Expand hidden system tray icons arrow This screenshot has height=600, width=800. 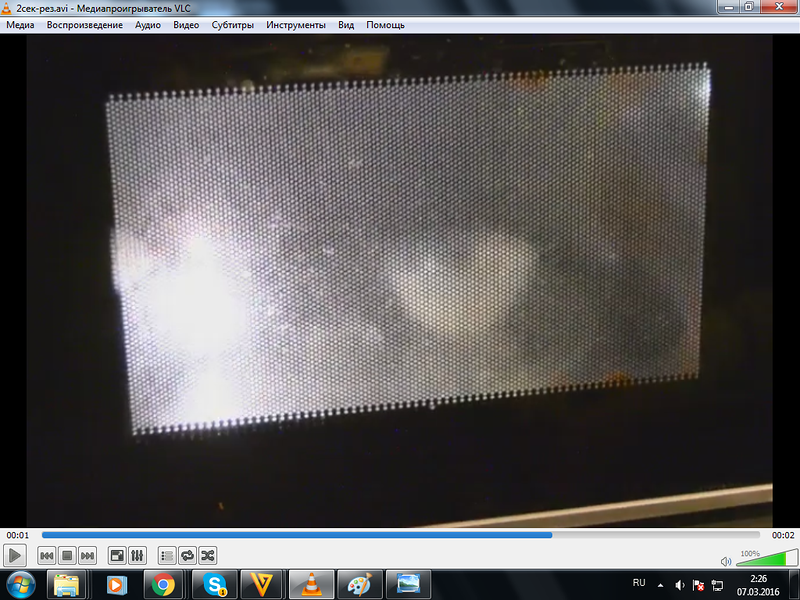coord(660,584)
